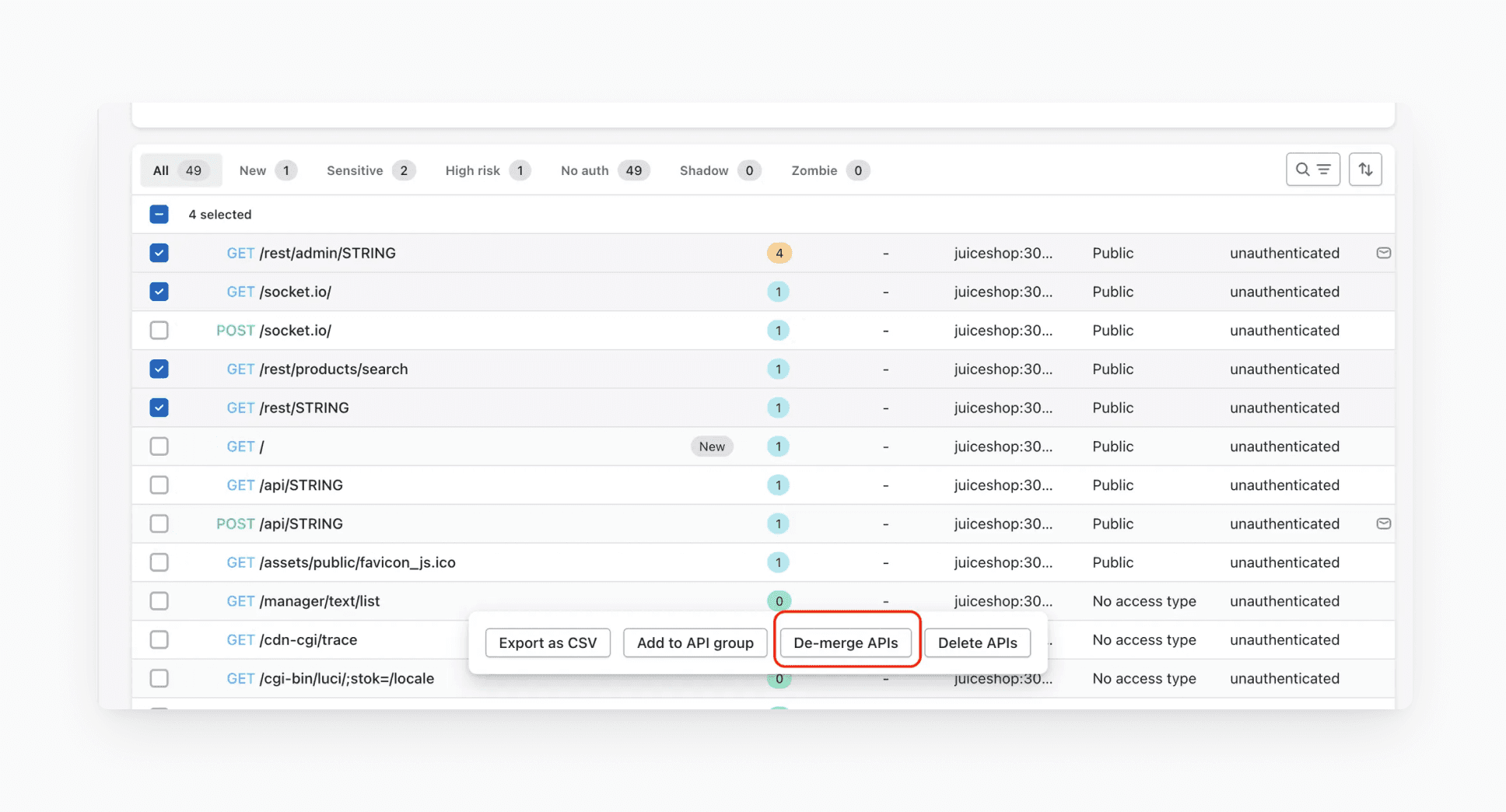1506x812 pixels.
Task: Click 'unauthenticated' in GET /cdn-cgi/trace row
Action: click(x=1284, y=639)
